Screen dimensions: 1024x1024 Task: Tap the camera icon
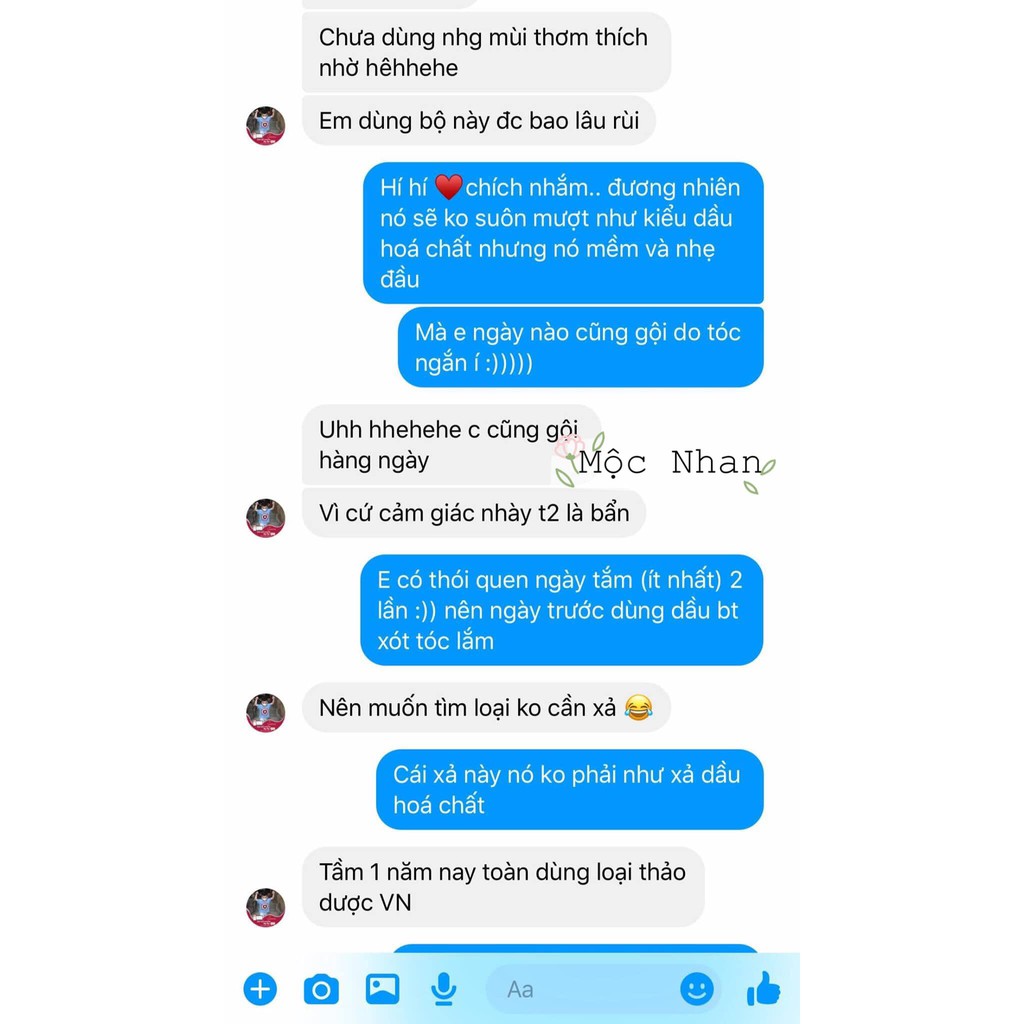[x=321, y=989]
